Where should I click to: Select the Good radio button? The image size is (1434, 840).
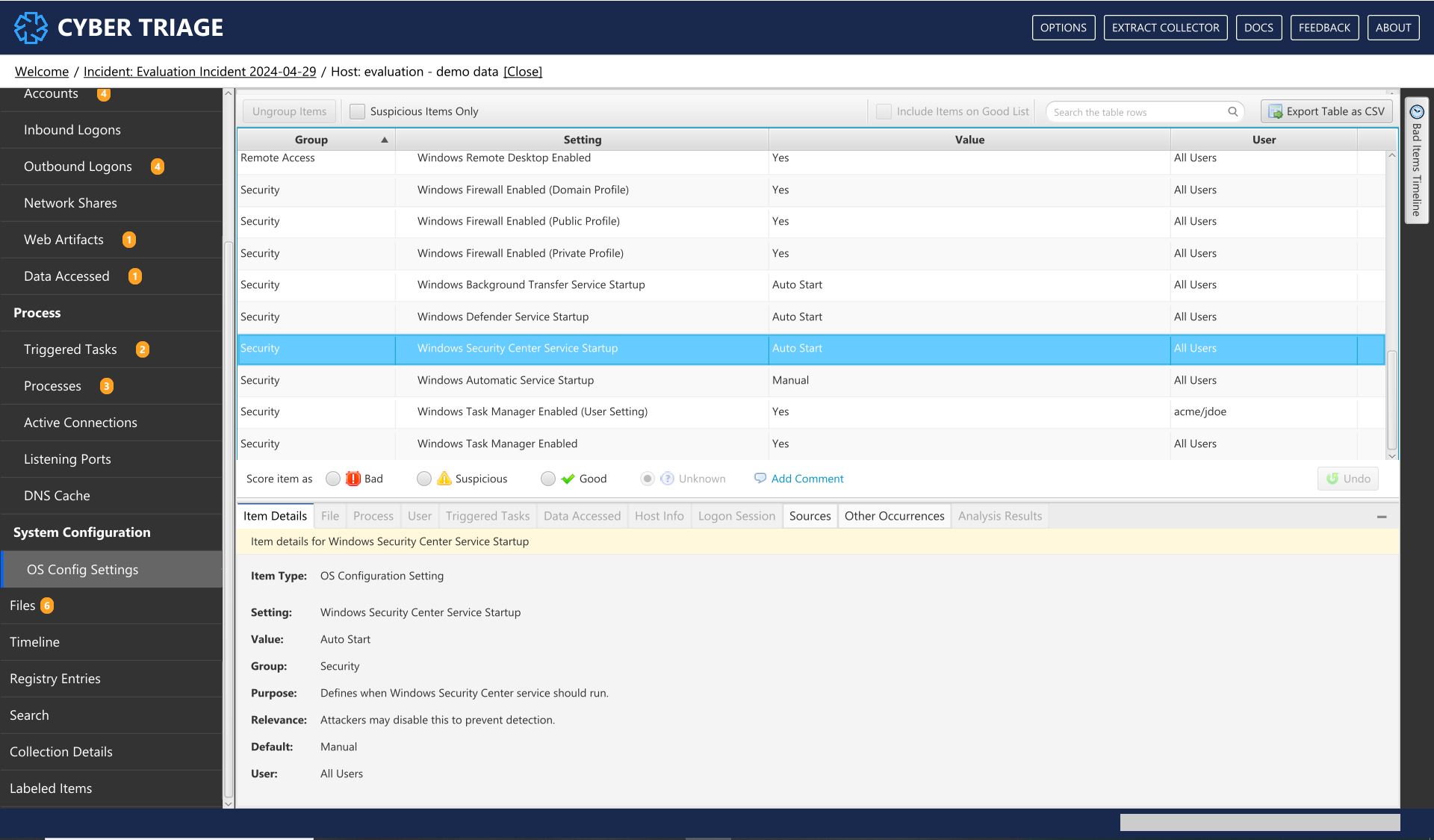point(548,479)
